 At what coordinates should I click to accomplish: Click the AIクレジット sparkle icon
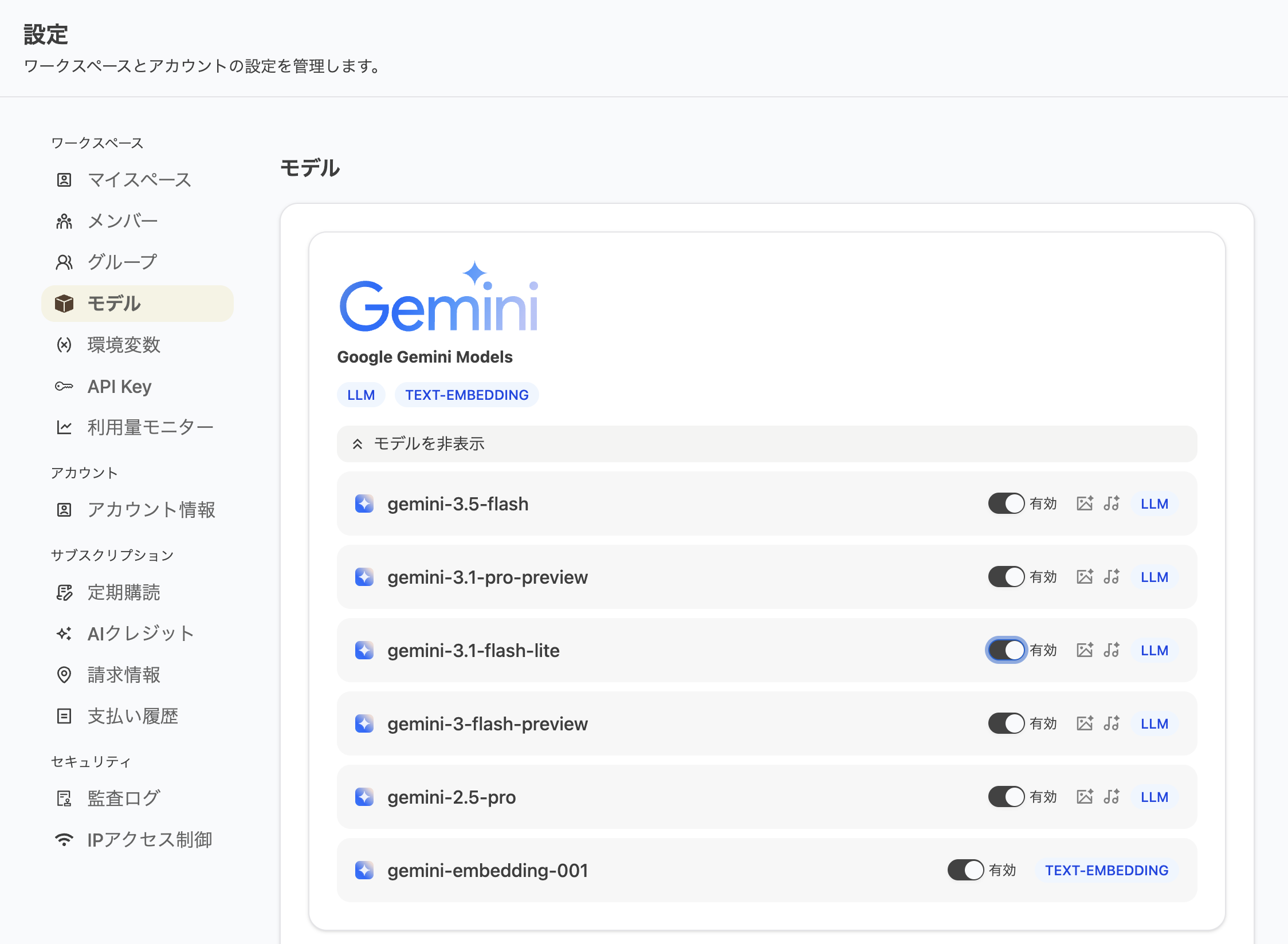(x=64, y=634)
